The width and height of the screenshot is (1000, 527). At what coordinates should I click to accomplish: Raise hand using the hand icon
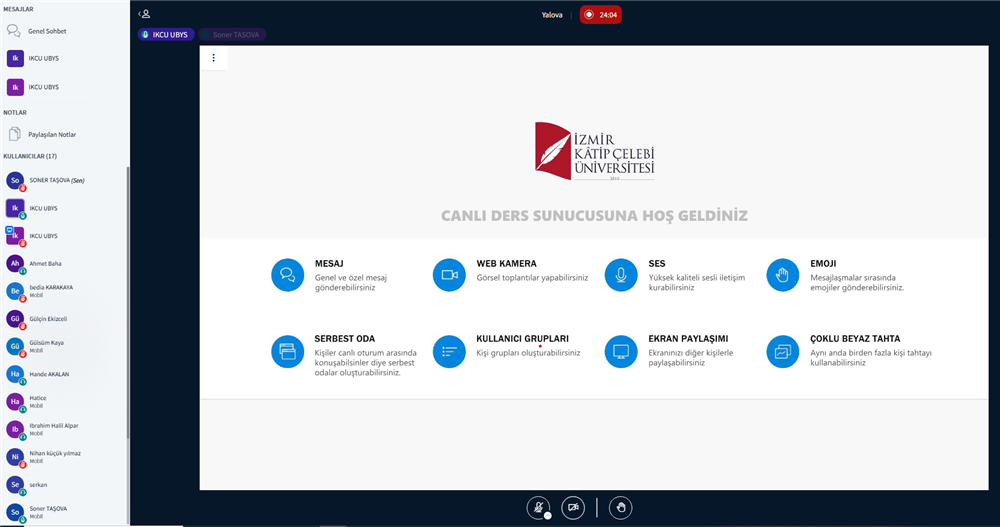click(x=621, y=508)
